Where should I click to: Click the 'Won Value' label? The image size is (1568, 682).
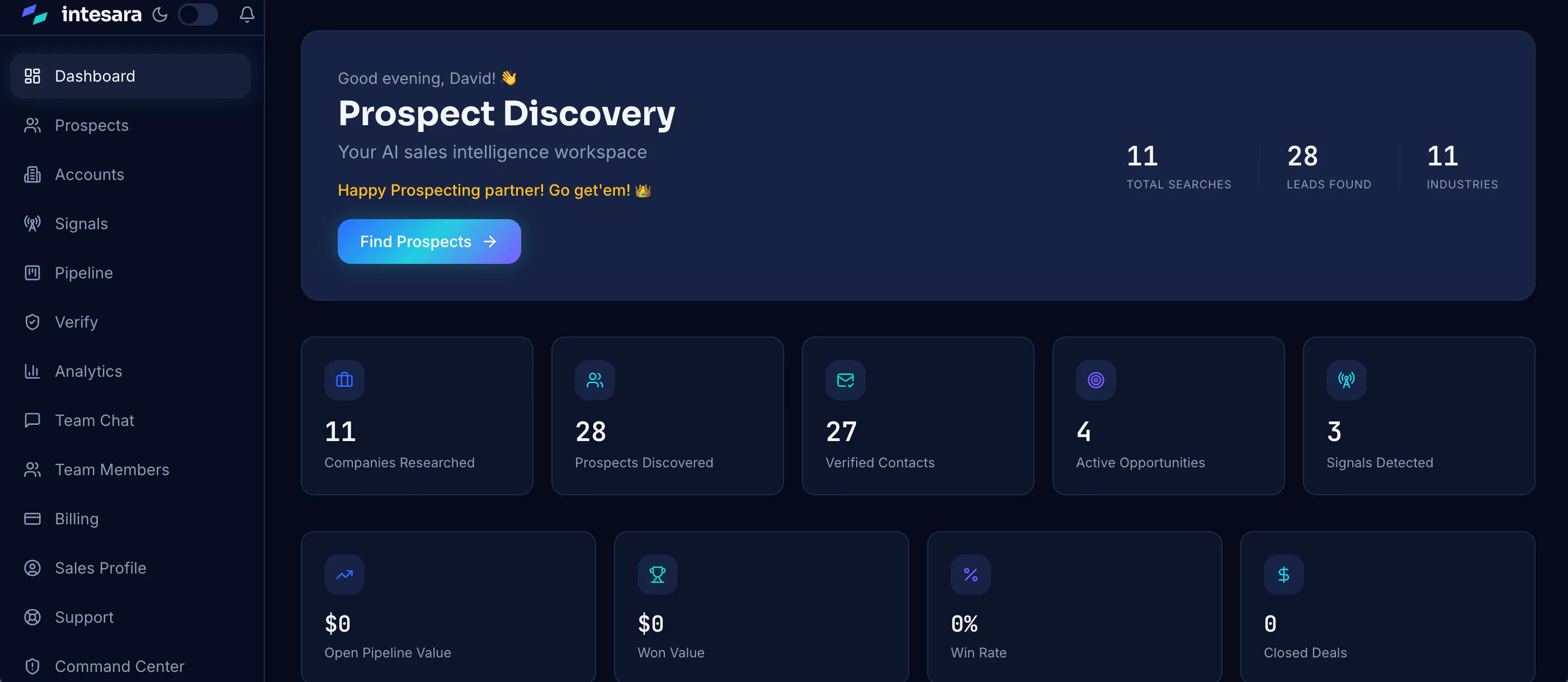coord(671,653)
